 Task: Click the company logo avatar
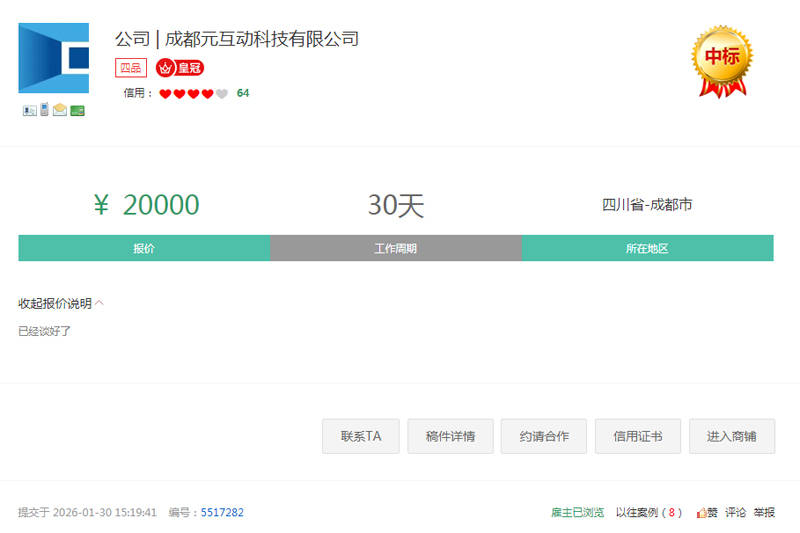pos(53,59)
